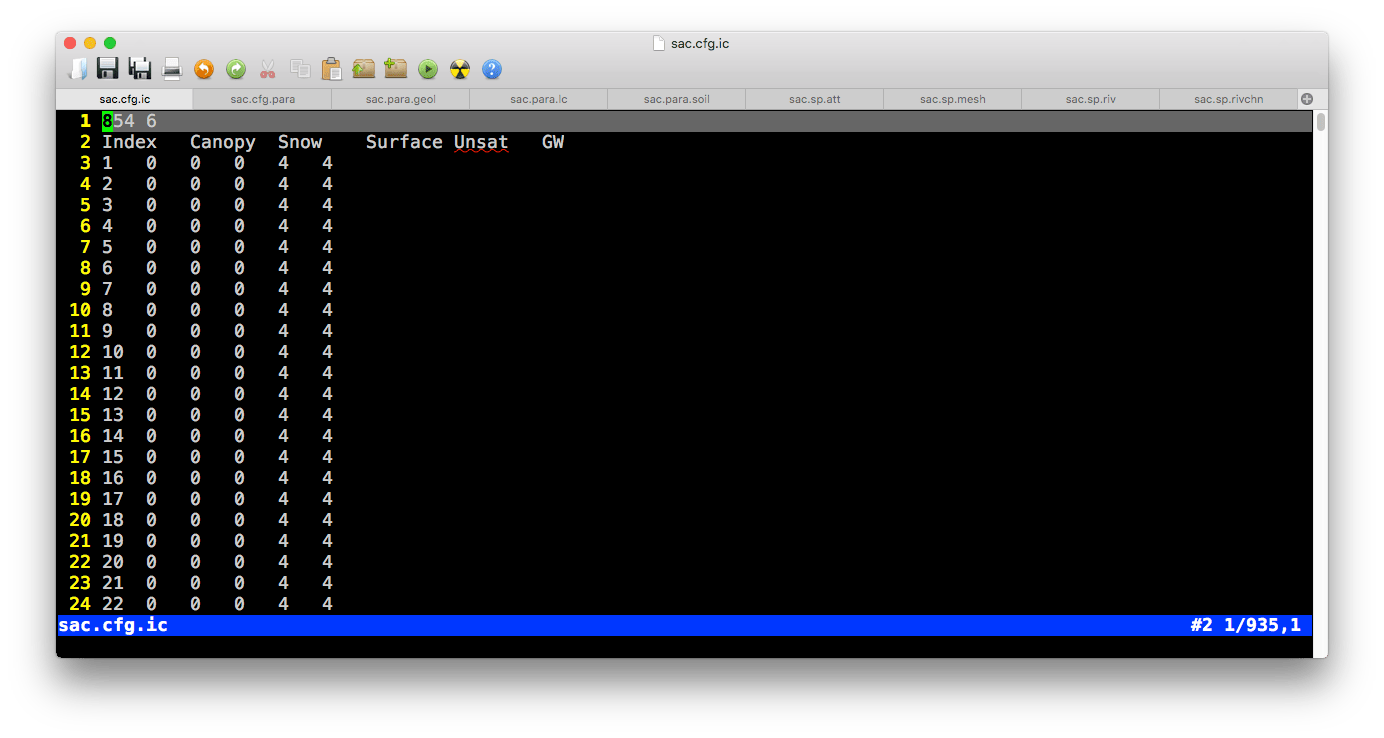This screenshot has height=738, width=1384.
Task: Click line number 12 in the gutter
Action: click(80, 352)
